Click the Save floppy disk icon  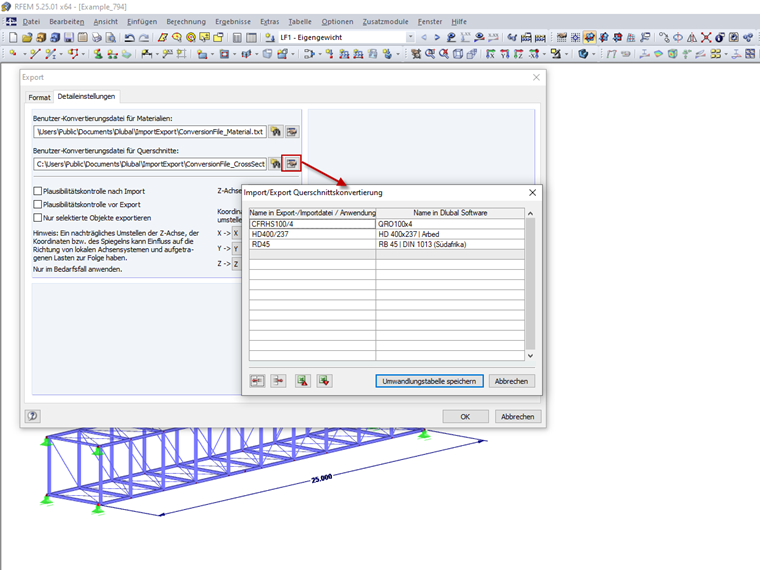click(x=69, y=37)
